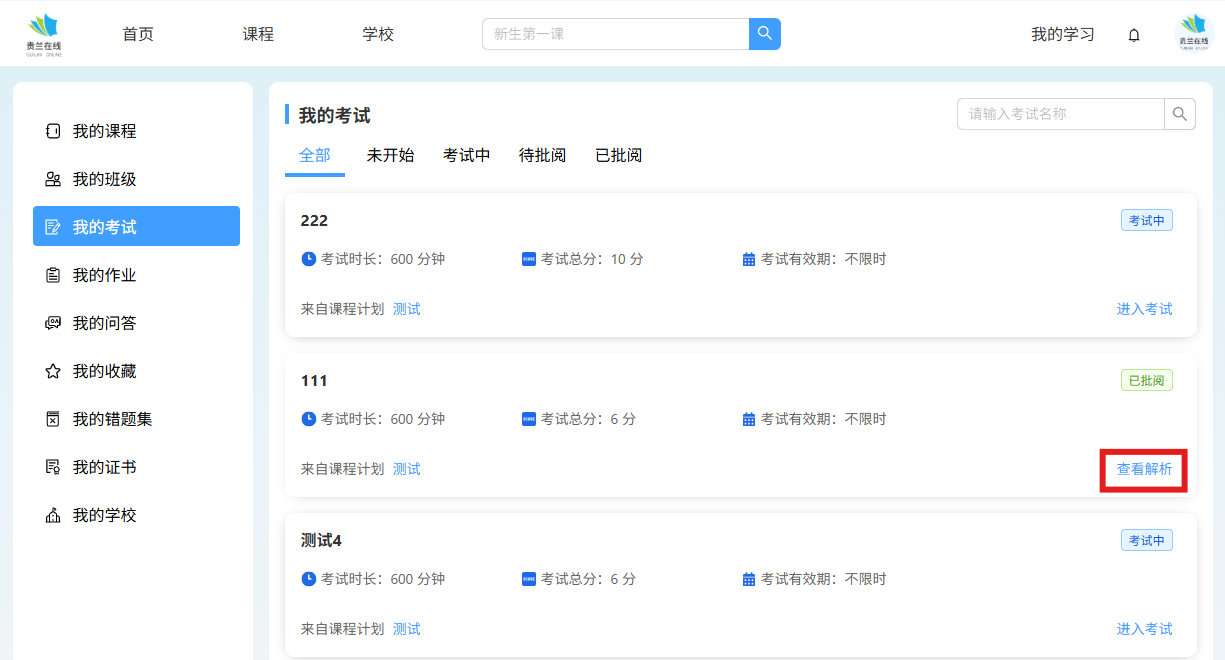Open 我的学校 in sidebar

[104, 515]
